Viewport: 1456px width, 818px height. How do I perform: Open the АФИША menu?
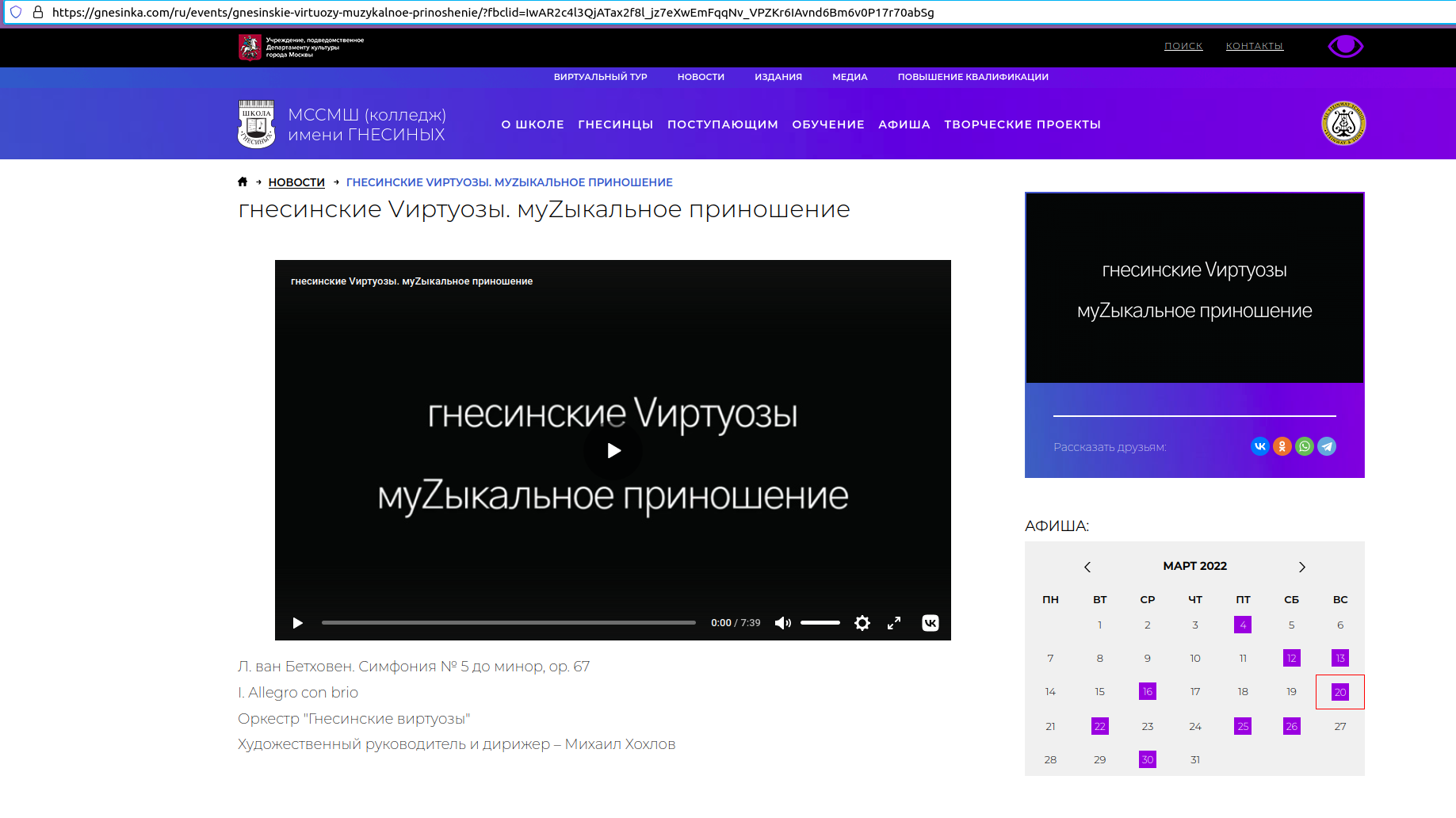(x=904, y=124)
